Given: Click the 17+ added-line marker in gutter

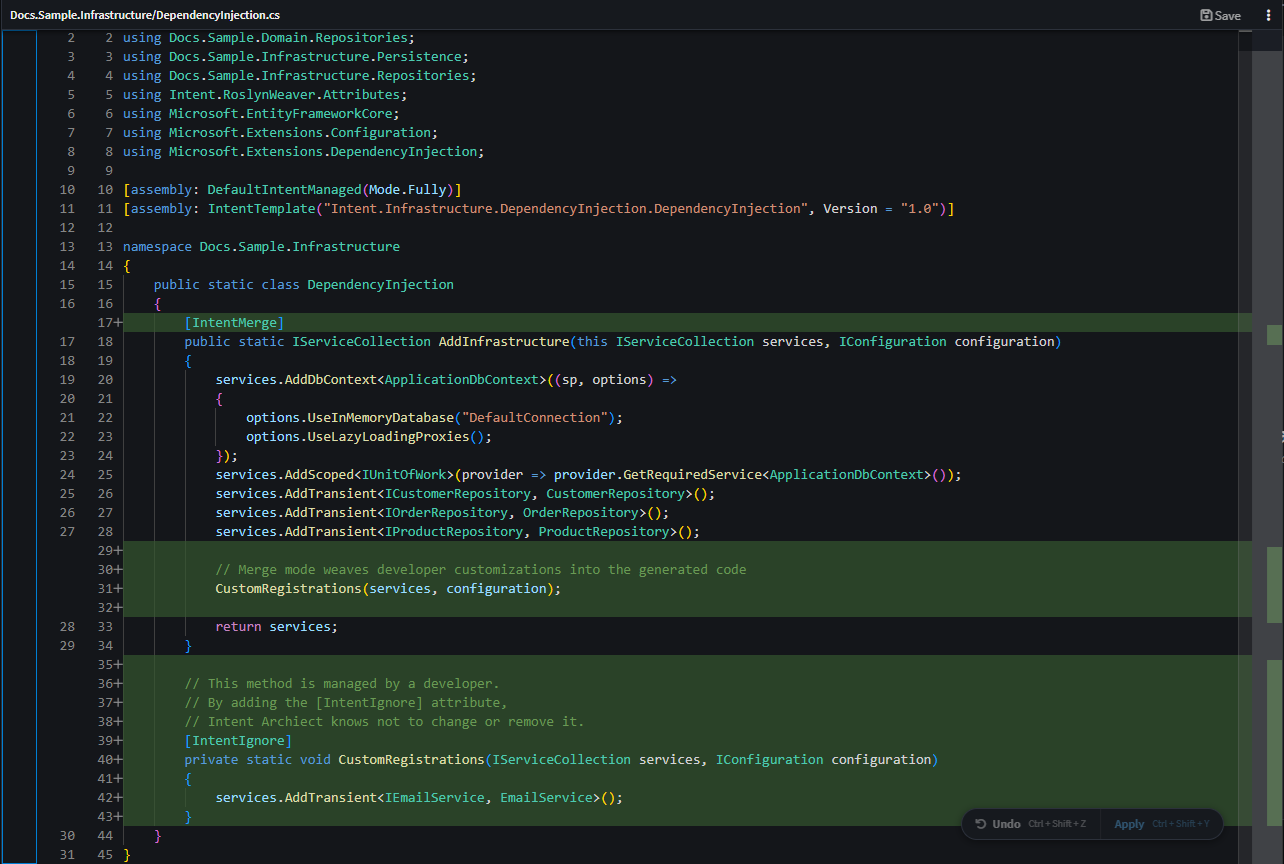Looking at the screenshot, I should coord(109,322).
